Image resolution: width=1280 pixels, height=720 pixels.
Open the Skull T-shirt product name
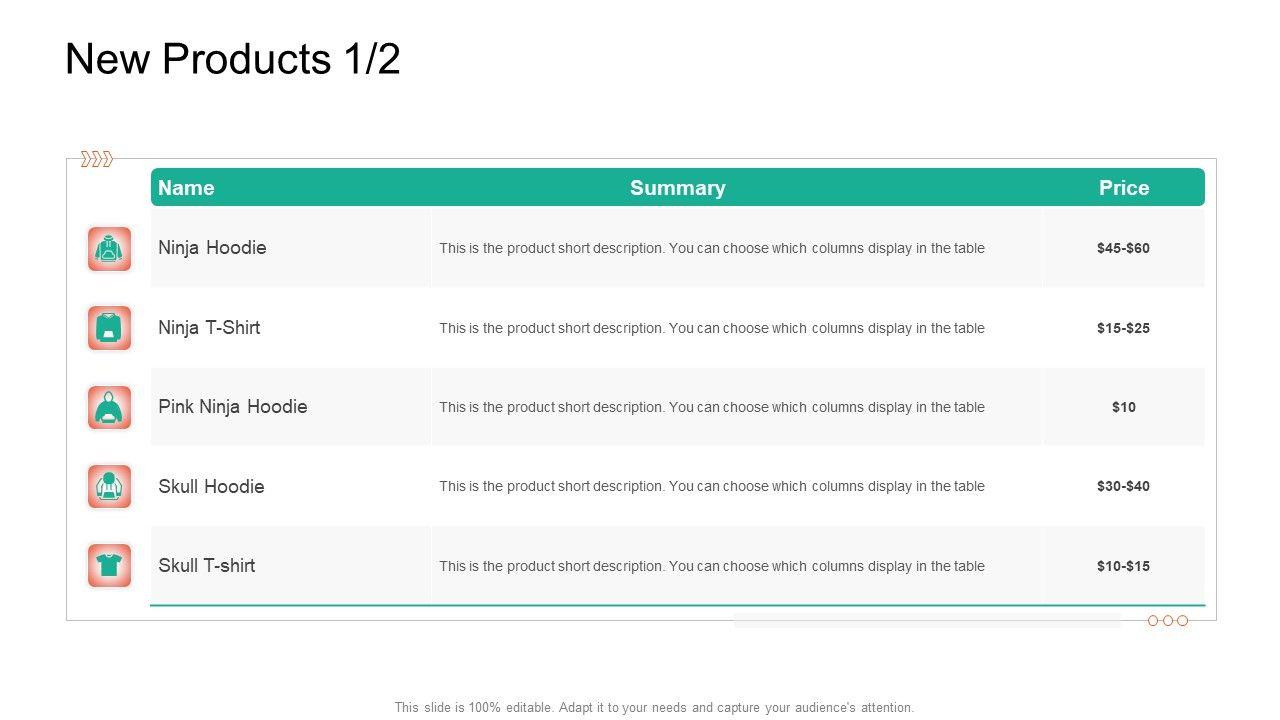tap(206, 566)
